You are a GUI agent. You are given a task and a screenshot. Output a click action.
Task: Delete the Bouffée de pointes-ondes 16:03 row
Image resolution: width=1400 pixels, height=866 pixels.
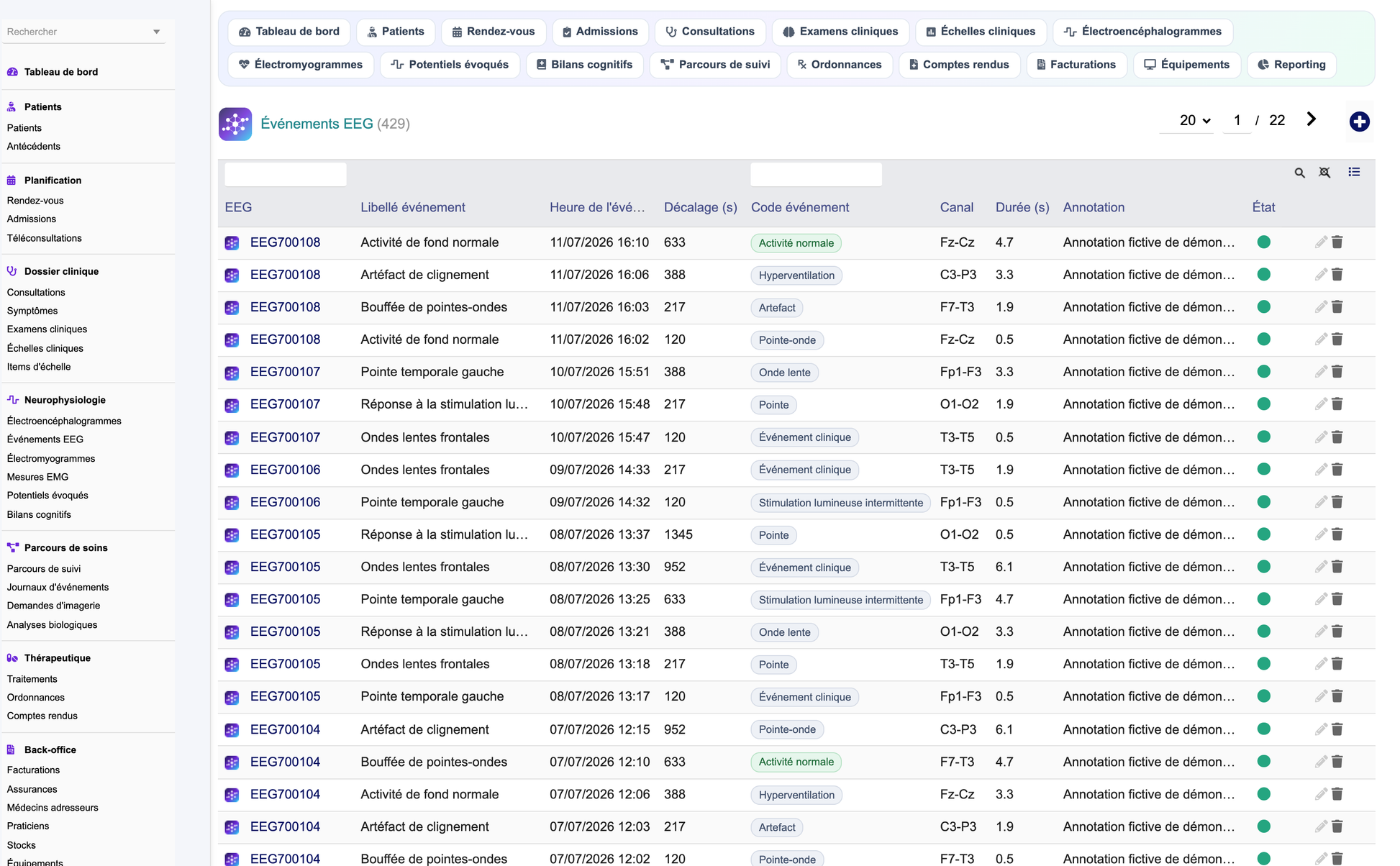click(1337, 307)
